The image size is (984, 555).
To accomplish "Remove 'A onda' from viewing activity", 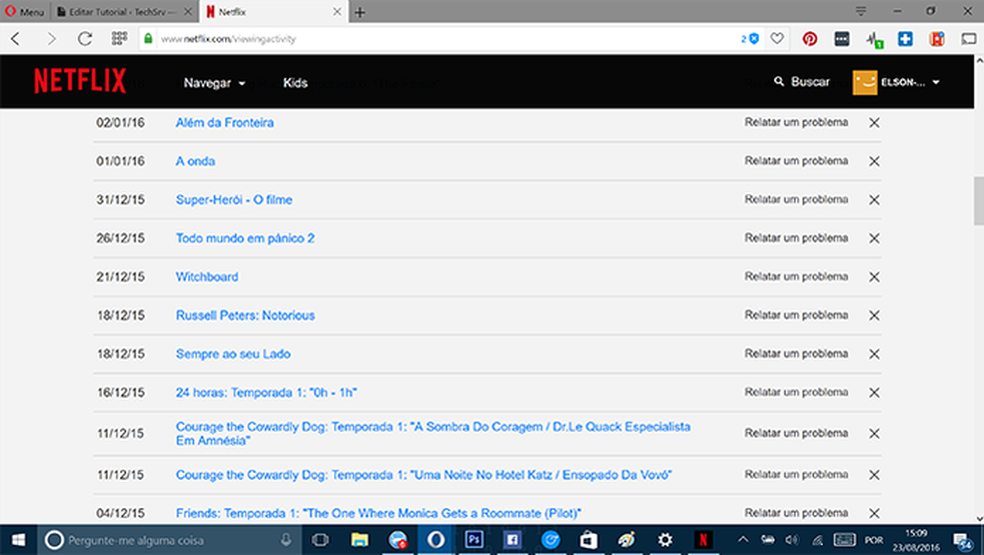I will (x=874, y=161).
